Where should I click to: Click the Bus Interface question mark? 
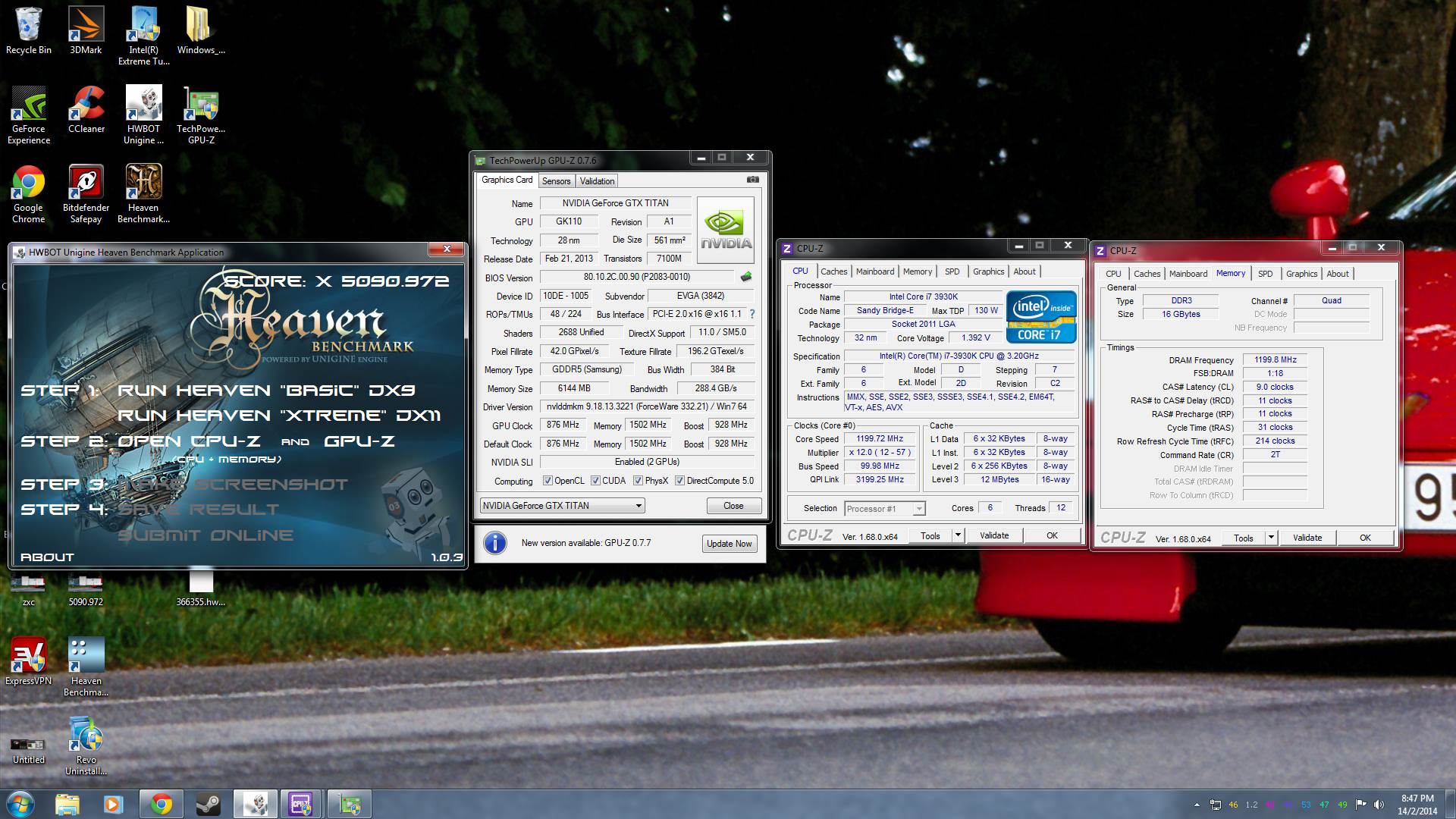click(x=752, y=314)
